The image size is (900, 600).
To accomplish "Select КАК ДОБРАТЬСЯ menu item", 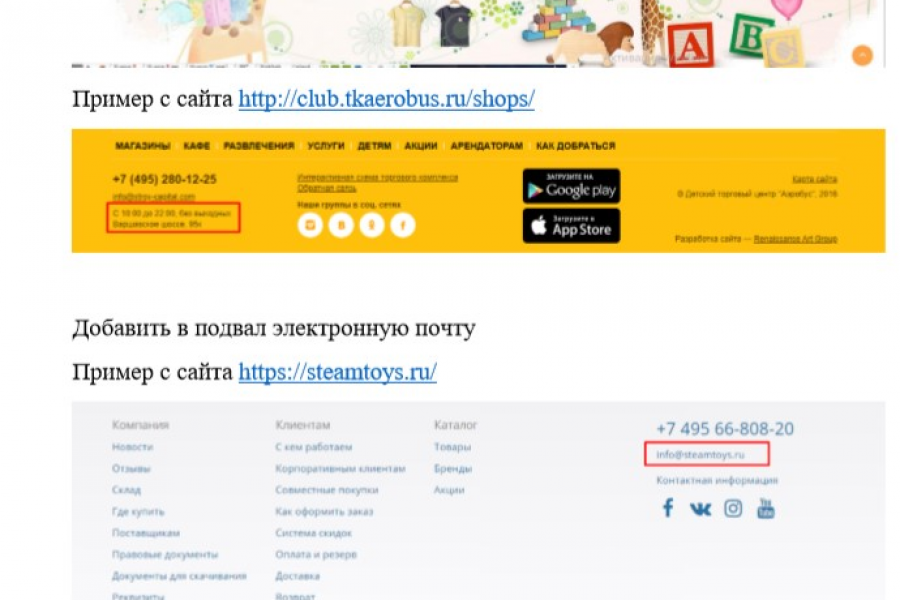I will pos(576,146).
